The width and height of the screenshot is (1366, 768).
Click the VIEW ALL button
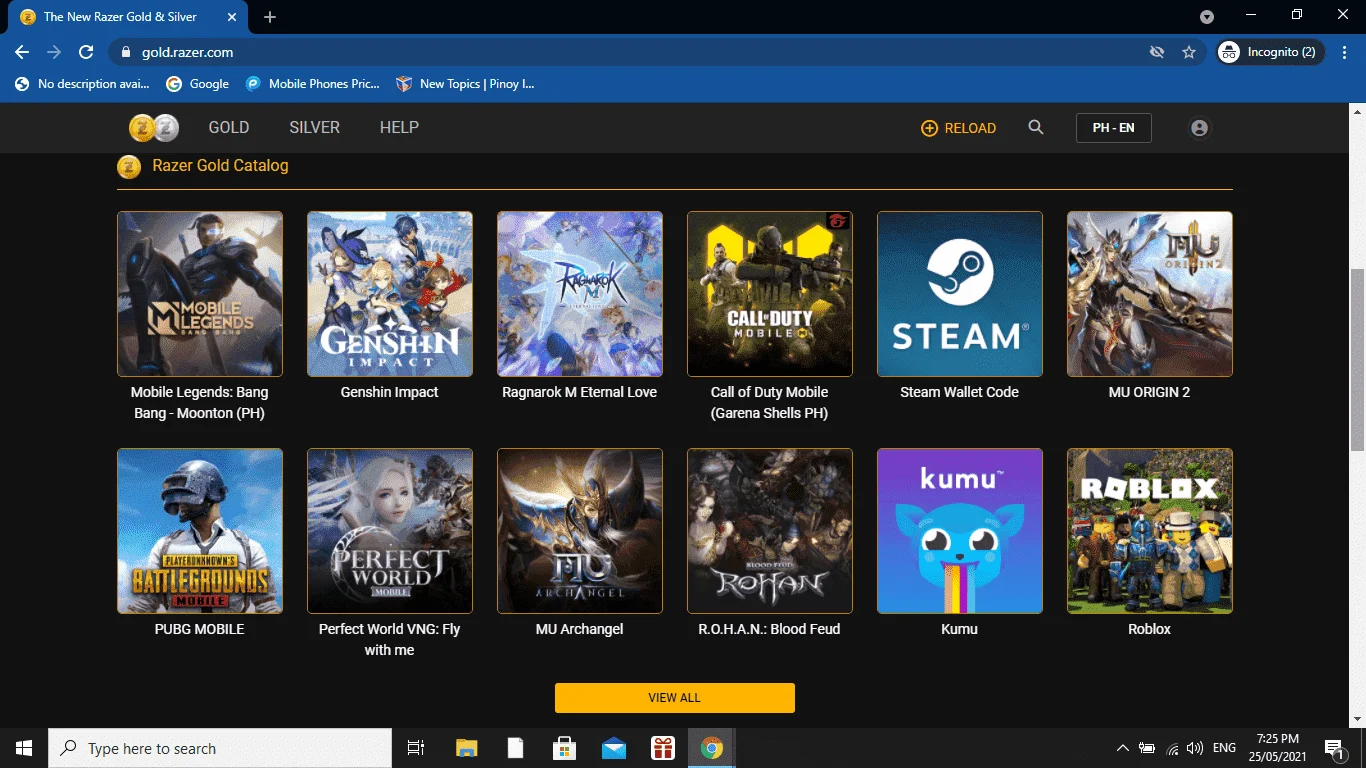click(x=675, y=698)
